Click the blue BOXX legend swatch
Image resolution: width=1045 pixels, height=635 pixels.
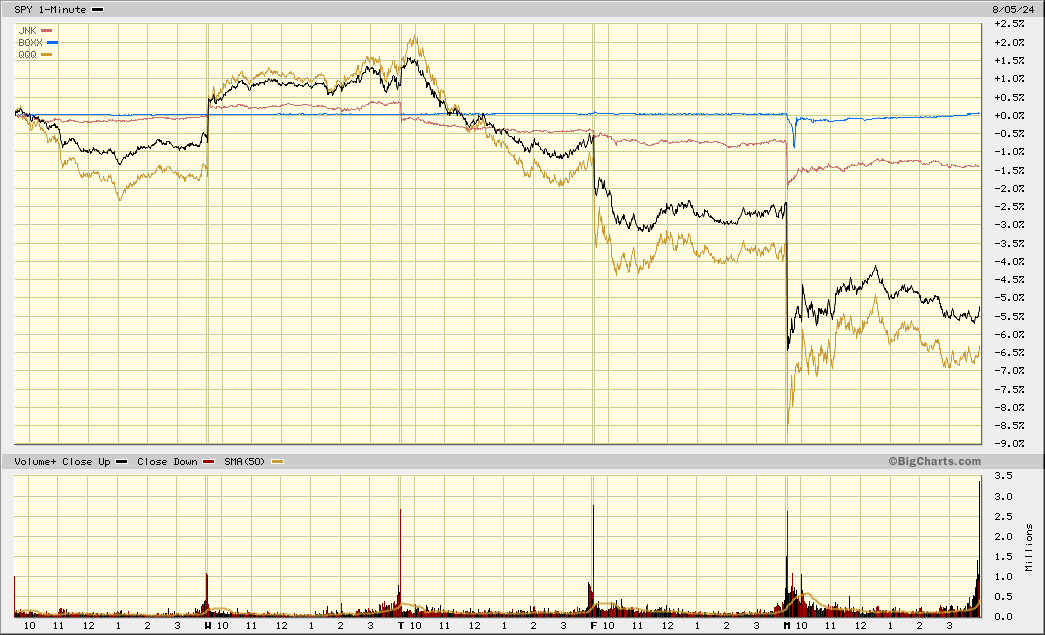click(52, 43)
